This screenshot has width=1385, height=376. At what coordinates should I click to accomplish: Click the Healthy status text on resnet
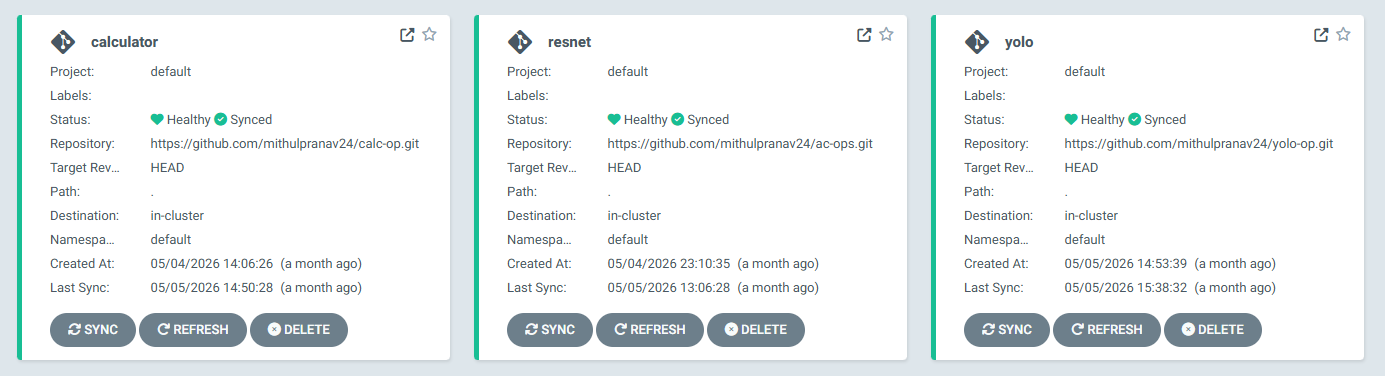[646, 120]
